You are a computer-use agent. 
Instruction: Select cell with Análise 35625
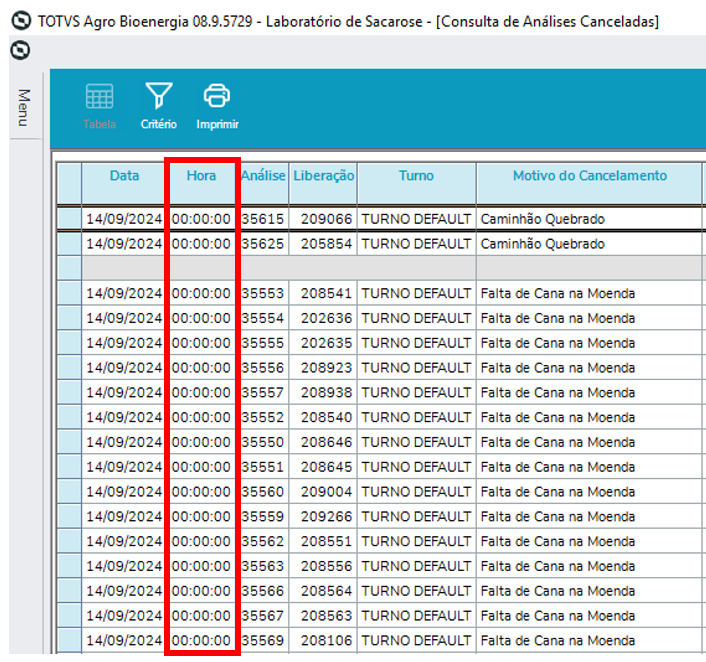pyautogui.click(x=263, y=244)
